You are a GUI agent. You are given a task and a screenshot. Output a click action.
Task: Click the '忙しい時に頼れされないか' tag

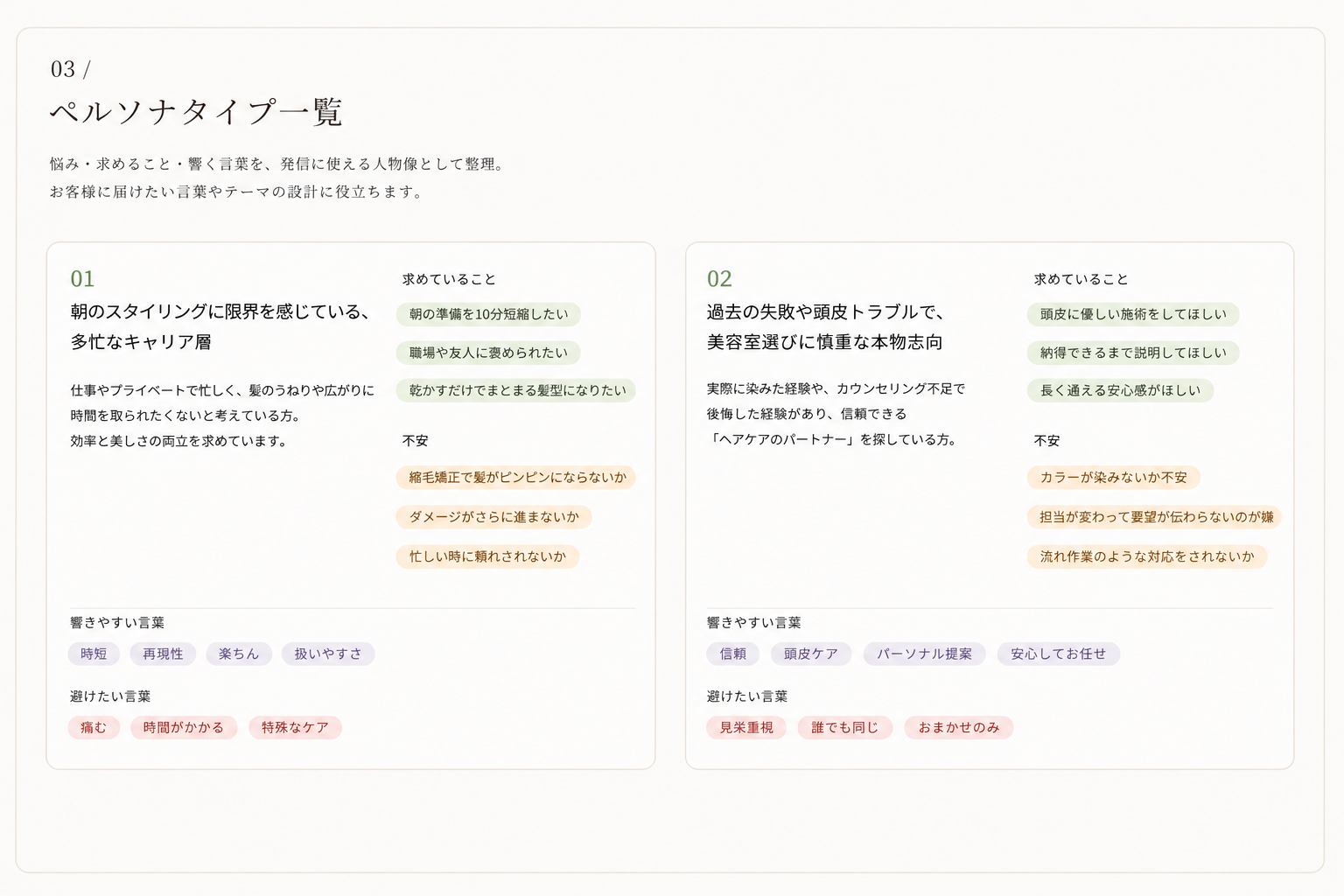(487, 556)
